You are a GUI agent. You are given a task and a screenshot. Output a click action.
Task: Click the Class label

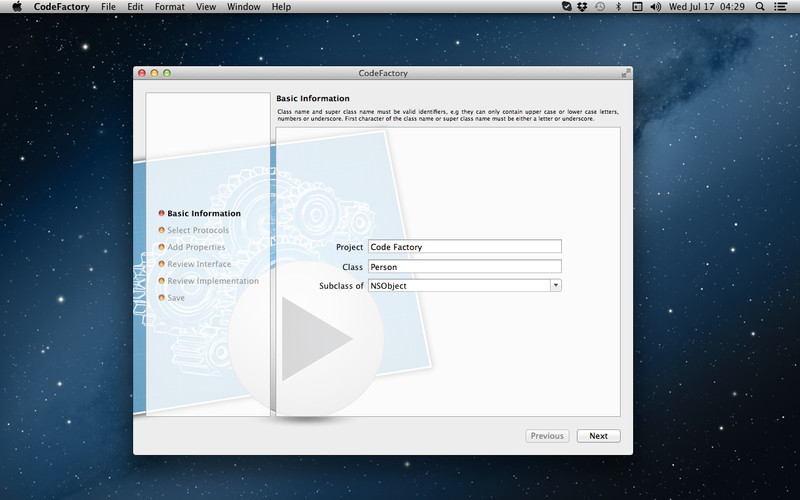tap(353, 267)
